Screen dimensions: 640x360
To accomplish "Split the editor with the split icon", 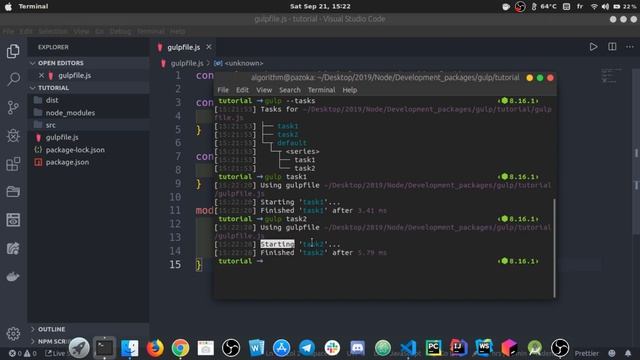I will point(612,47).
